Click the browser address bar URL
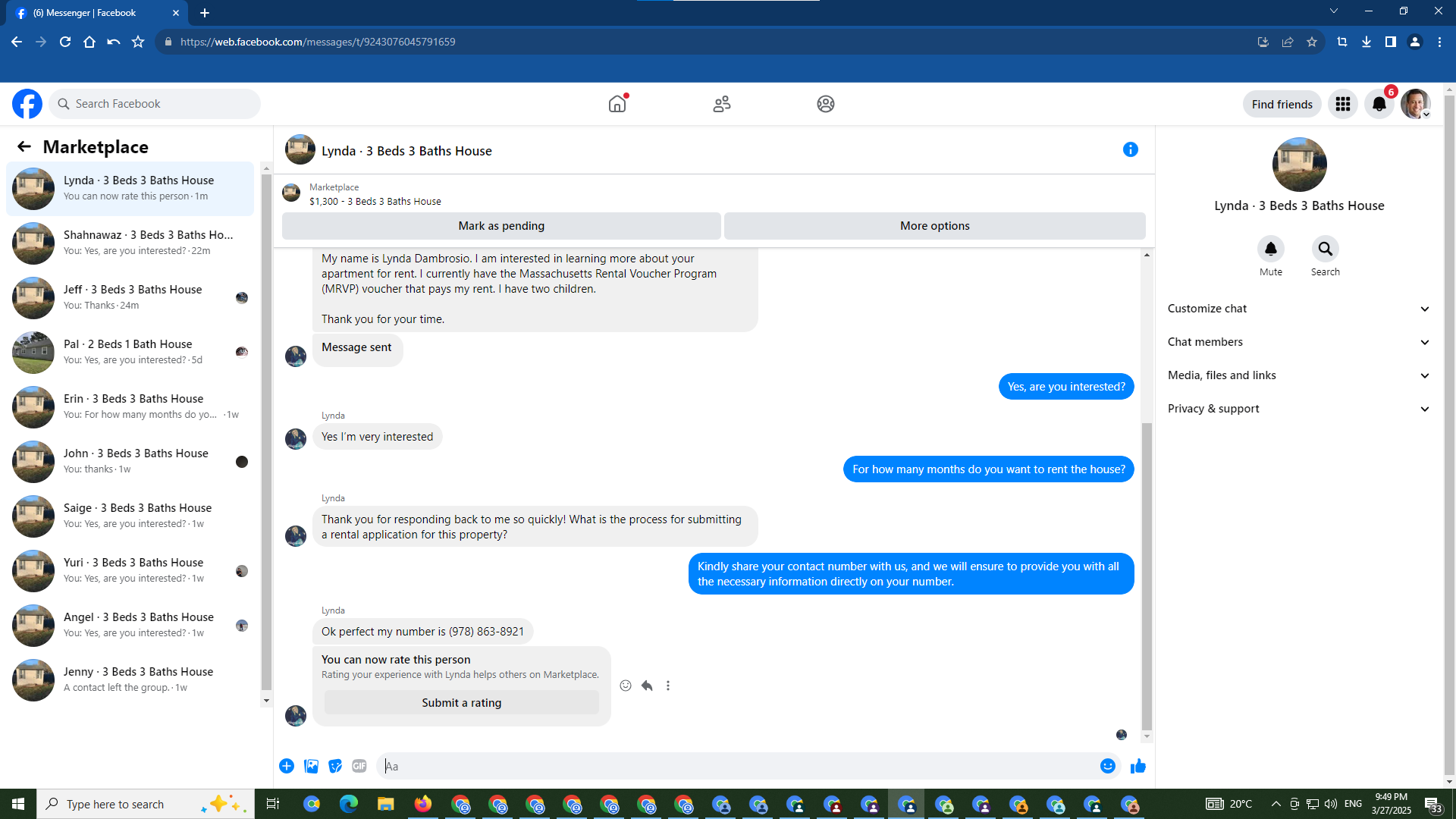This screenshot has height=819, width=1456. (318, 42)
